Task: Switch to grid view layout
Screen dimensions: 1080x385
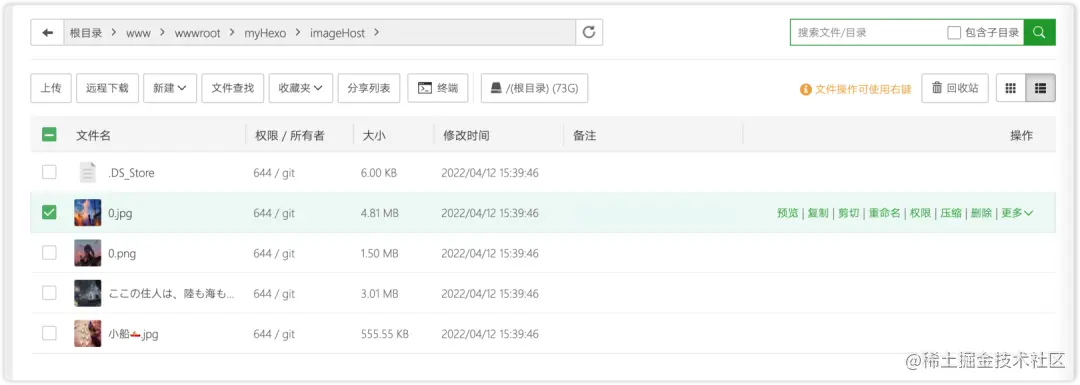Action: click(1011, 88)
